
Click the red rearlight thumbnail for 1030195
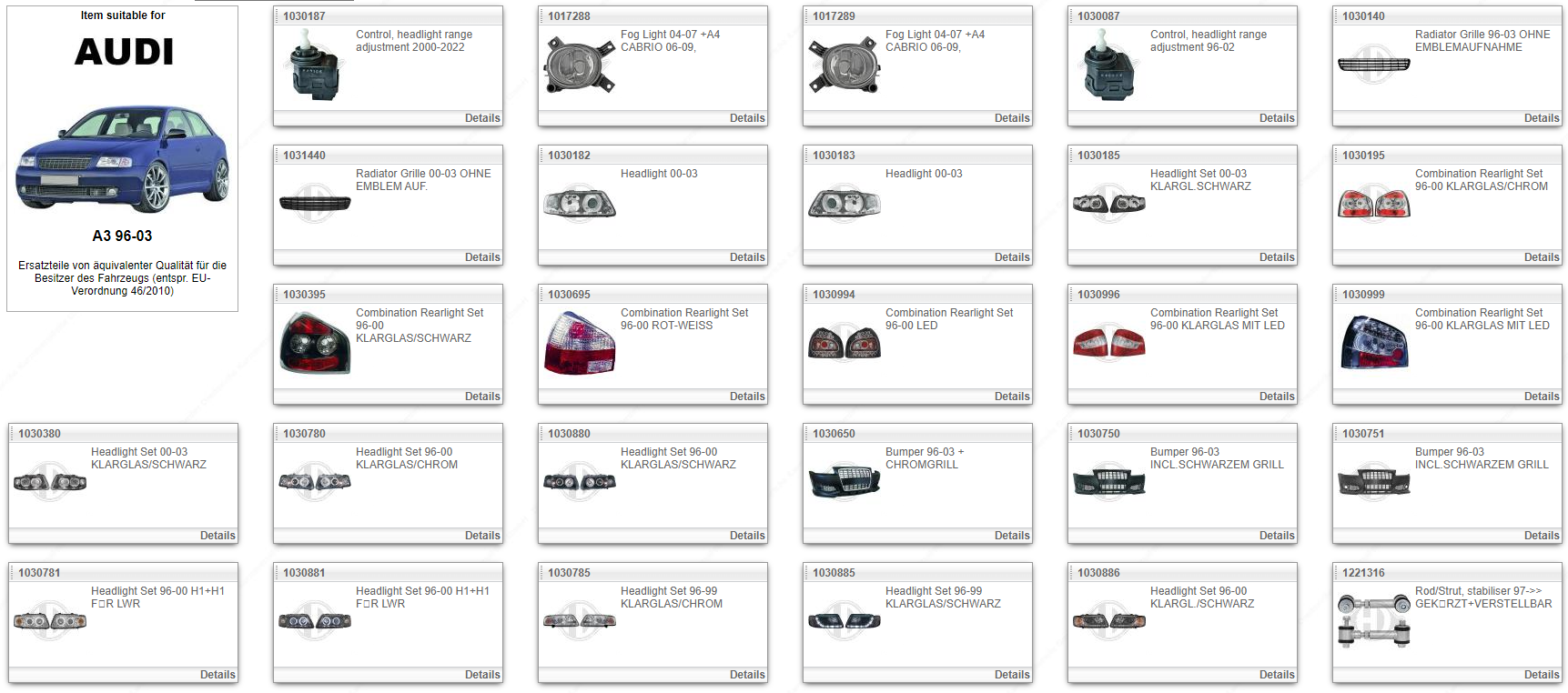click(x=1373, y=204)
